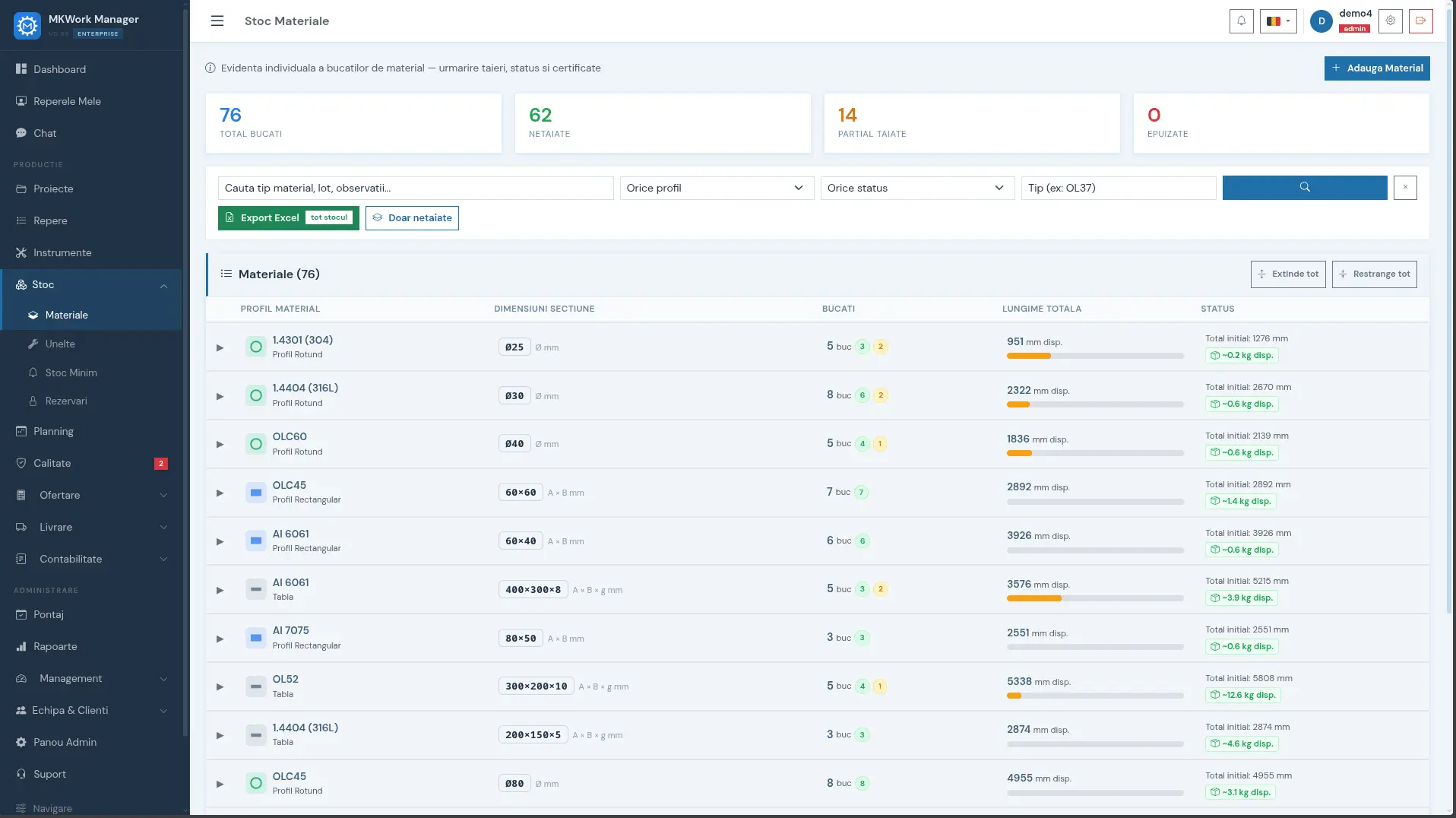The height and width of the screenshot is (818, 1456).
Task: Click the weight badge ~0.2 kg disp.
Action: (x=1242, y=356)
